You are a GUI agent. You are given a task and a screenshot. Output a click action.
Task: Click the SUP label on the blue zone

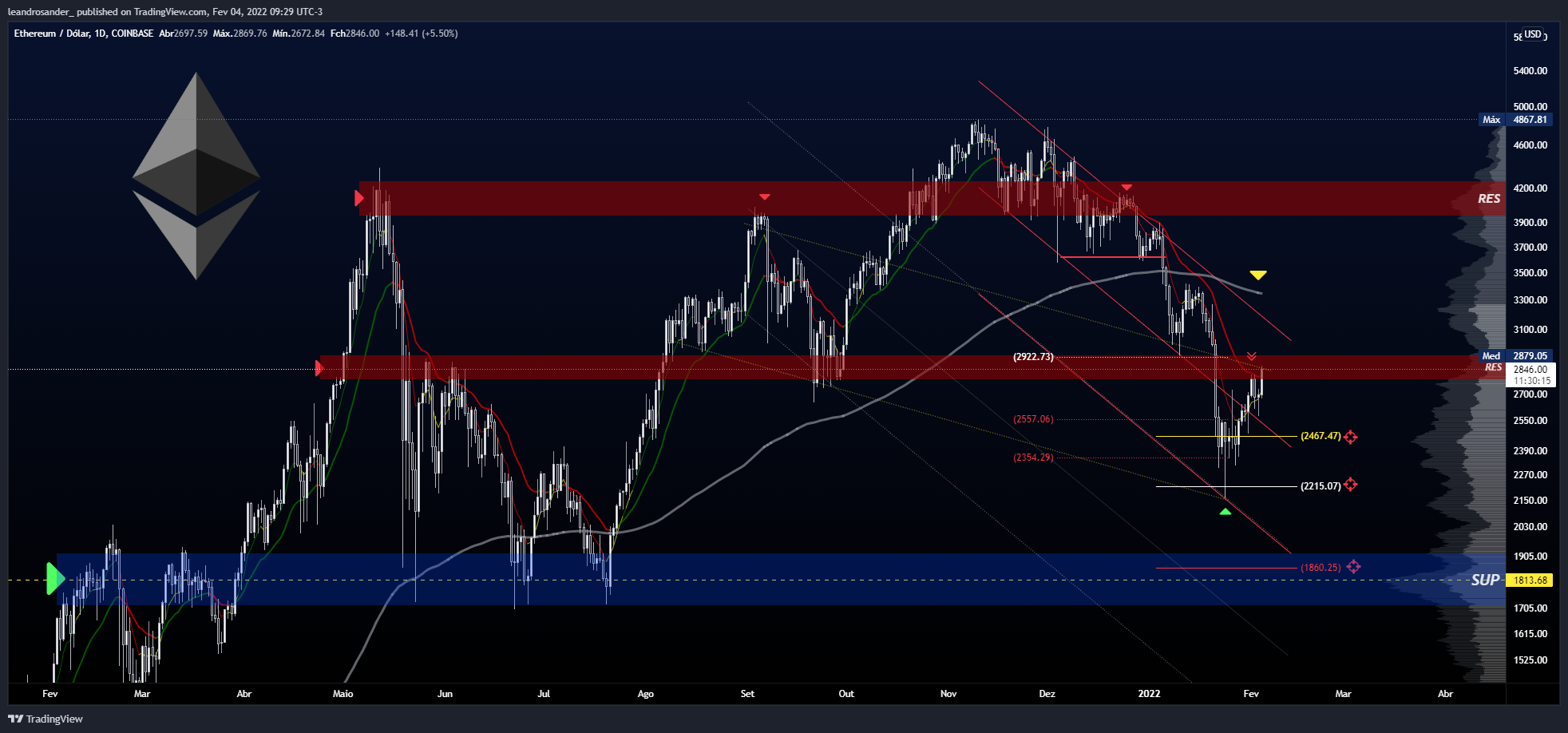1485,580
